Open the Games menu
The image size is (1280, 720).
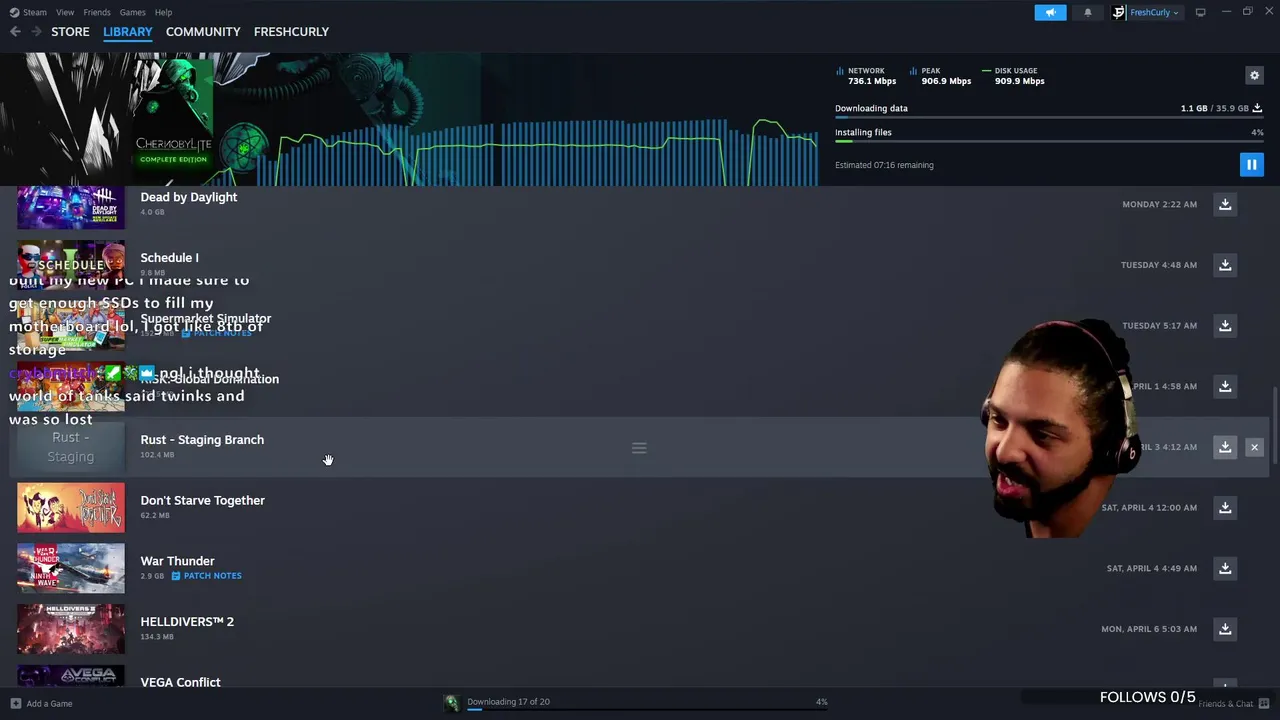coord(132,12)
